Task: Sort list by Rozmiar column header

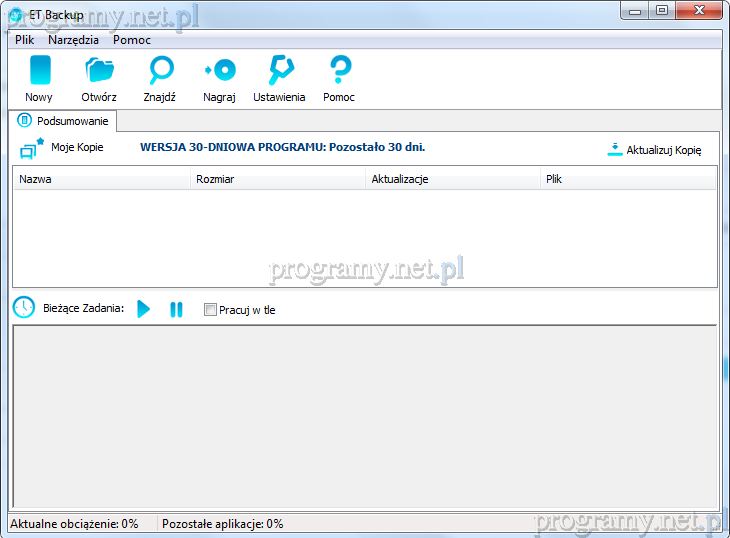Action: point(277,179)
